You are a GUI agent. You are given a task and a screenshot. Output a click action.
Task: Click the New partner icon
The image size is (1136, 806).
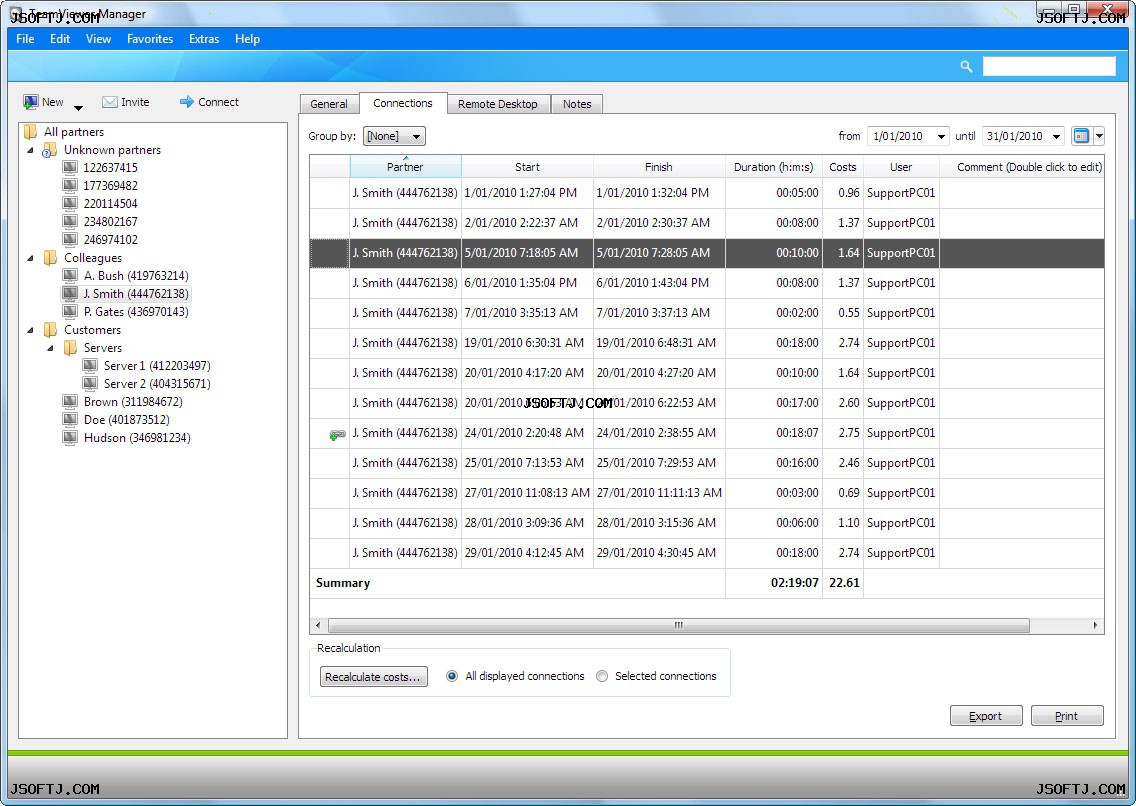[30, 102]
